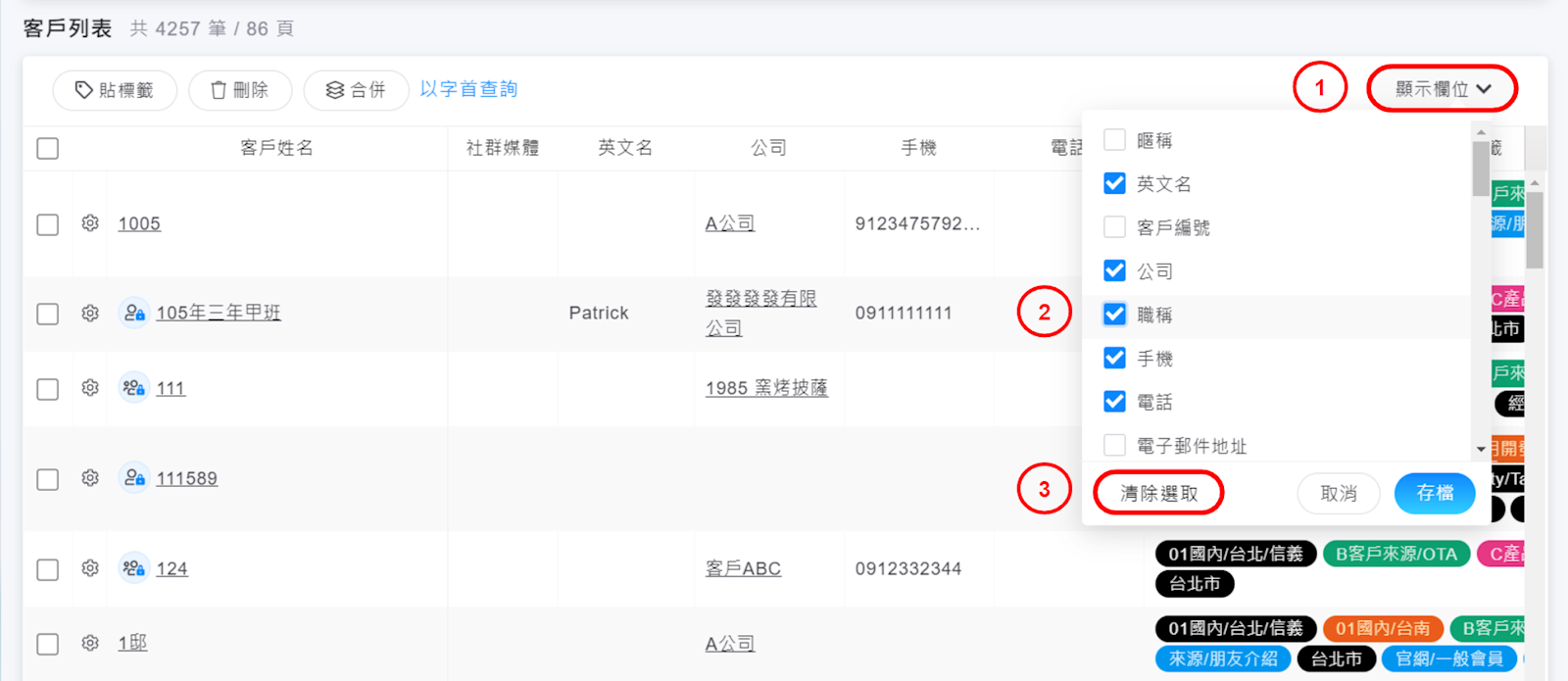Open the 顯示欄位 dropdown

click(1442, 89)
